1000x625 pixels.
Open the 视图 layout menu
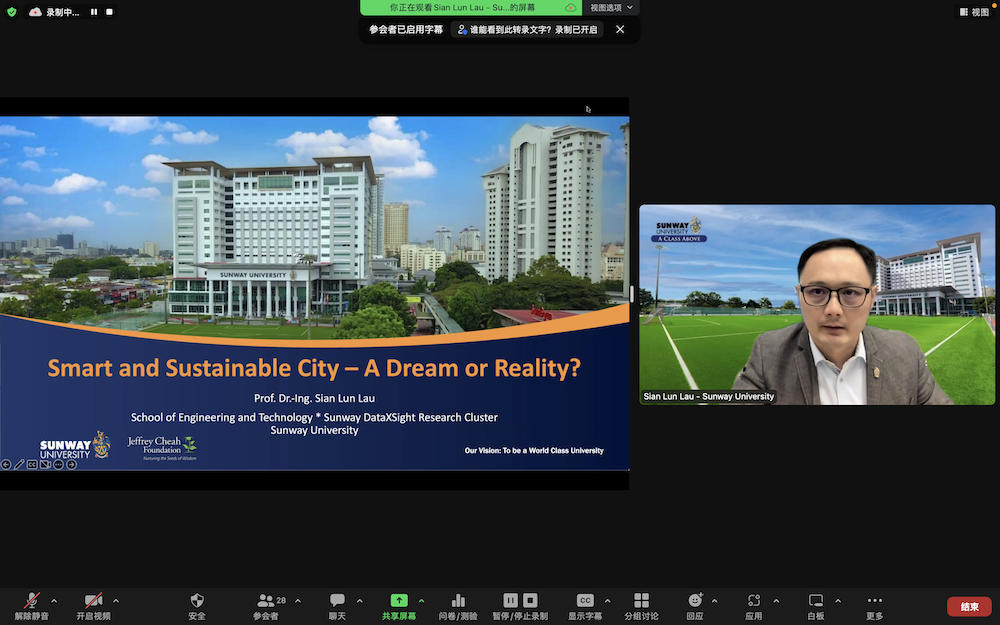click(x=974, y=11)
